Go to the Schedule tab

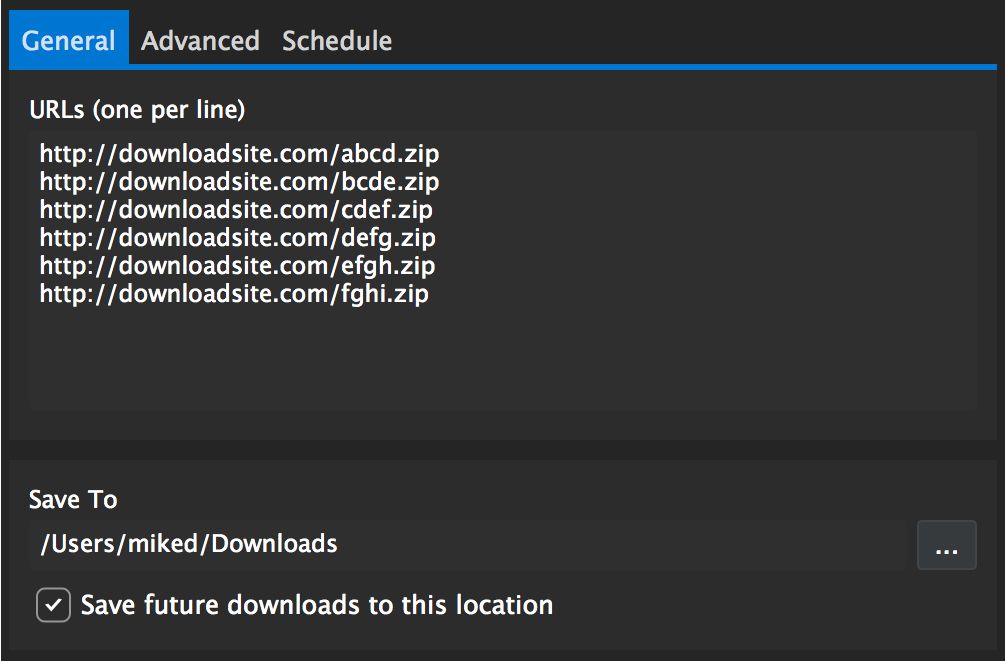pos(337,41)
